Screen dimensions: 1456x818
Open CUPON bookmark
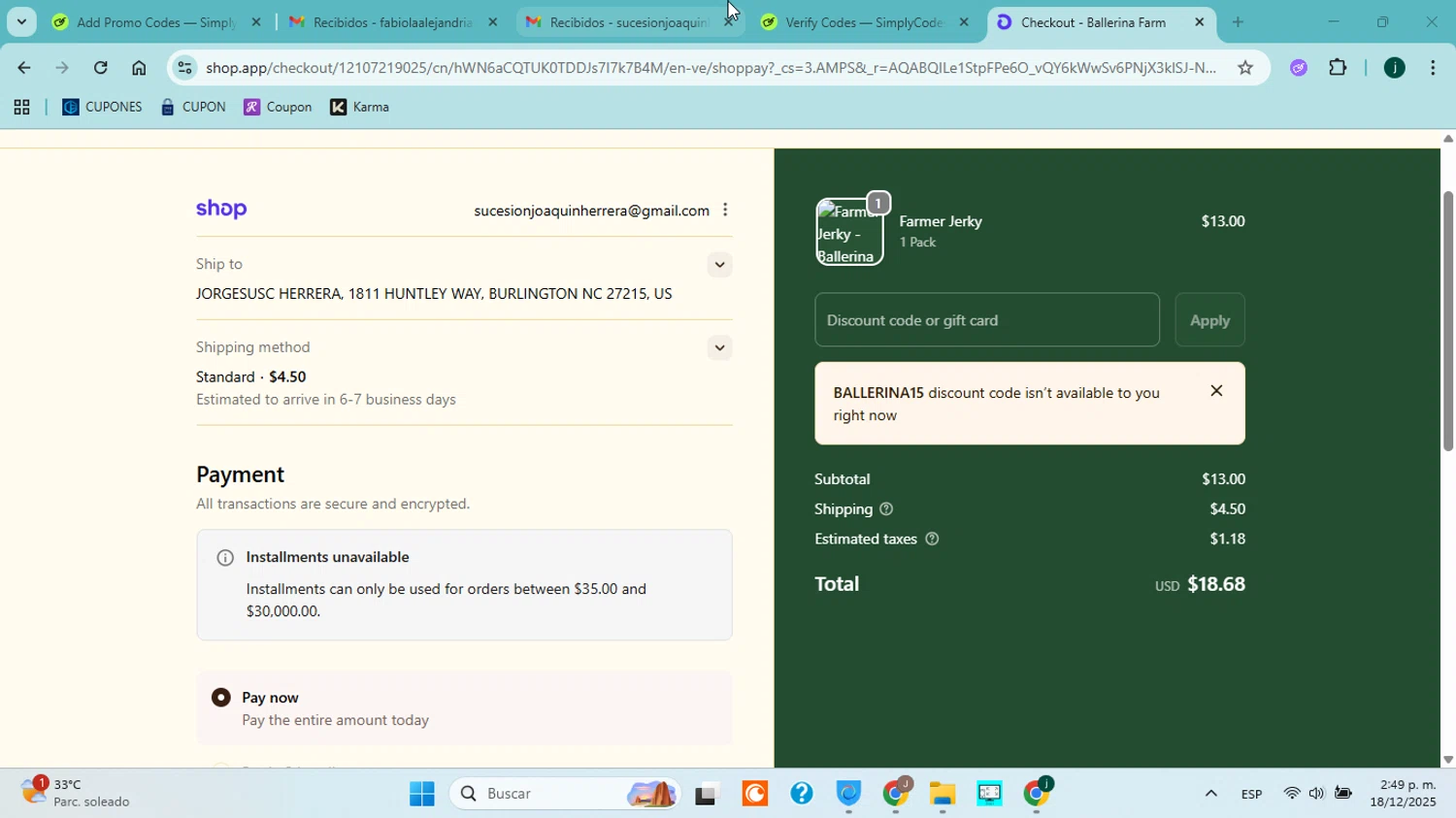(x=193, y=108)
